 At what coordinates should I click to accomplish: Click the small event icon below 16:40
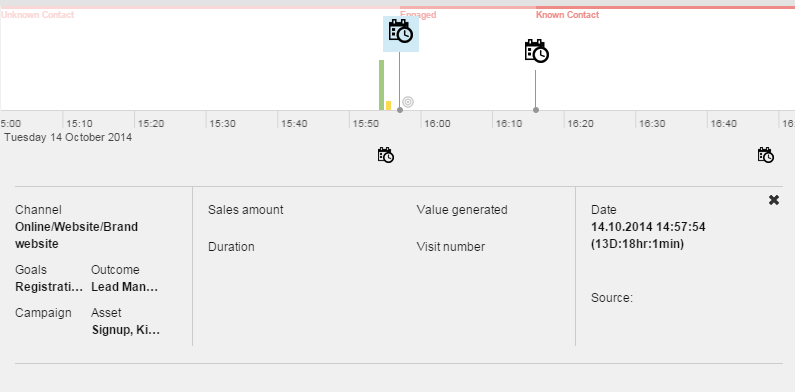[766, 155]
